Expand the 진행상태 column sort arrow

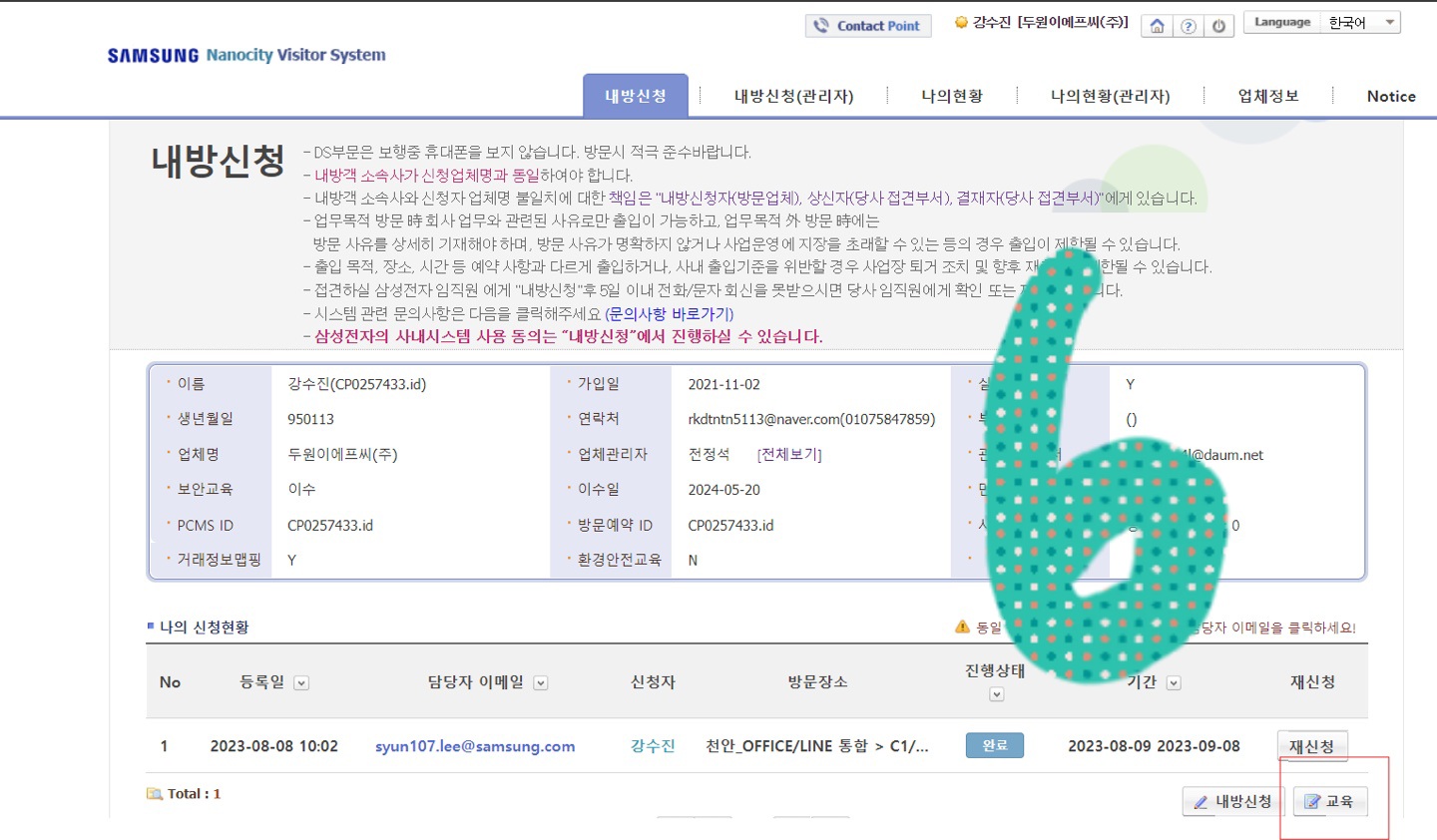(996, 694)
